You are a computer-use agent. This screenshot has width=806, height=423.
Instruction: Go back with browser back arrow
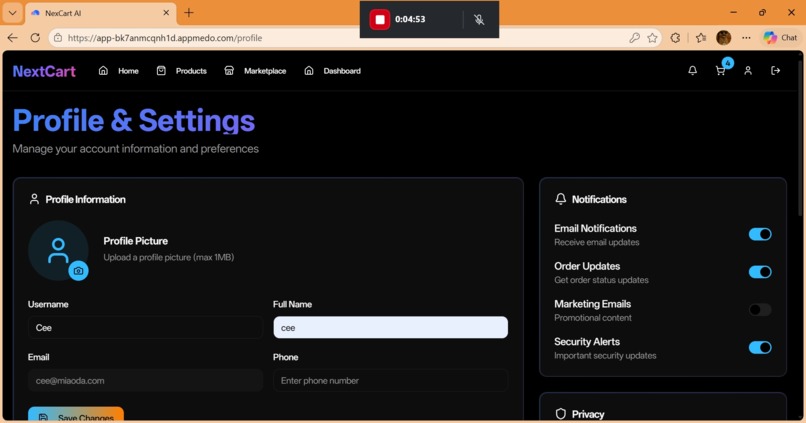(13, 38)
